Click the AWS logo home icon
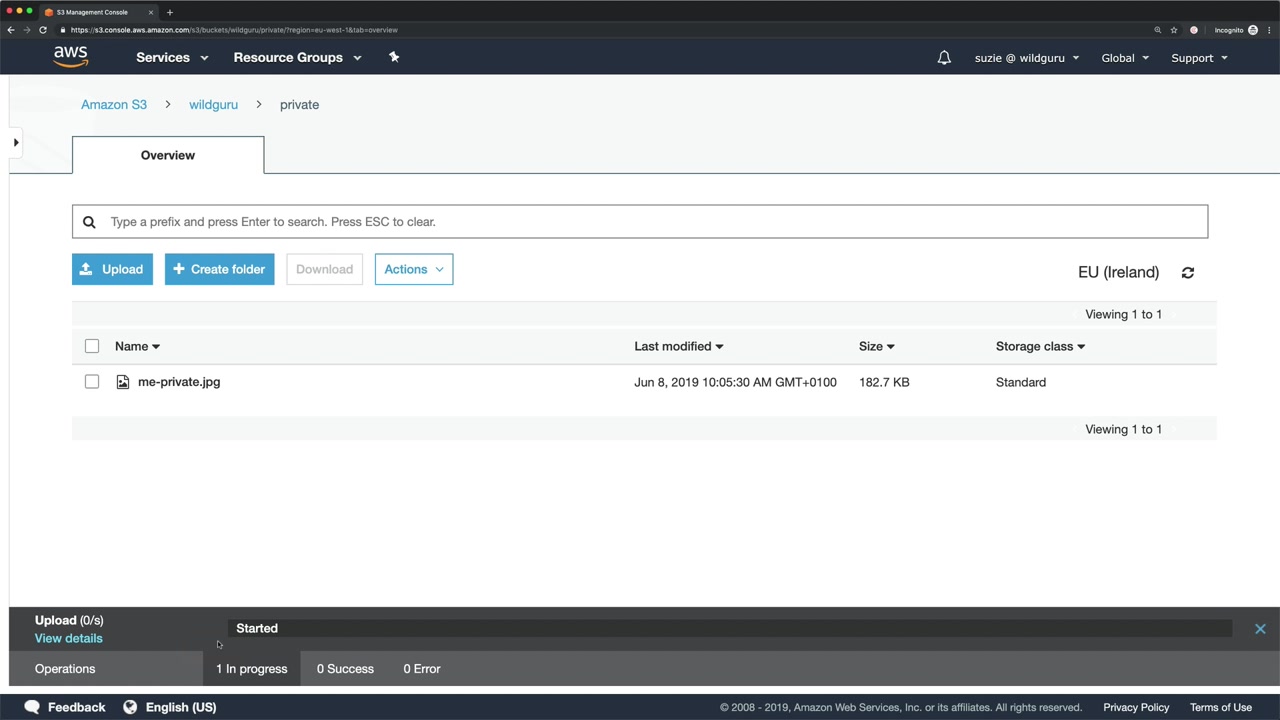1280x720 pixels. (x=71, y=57)
